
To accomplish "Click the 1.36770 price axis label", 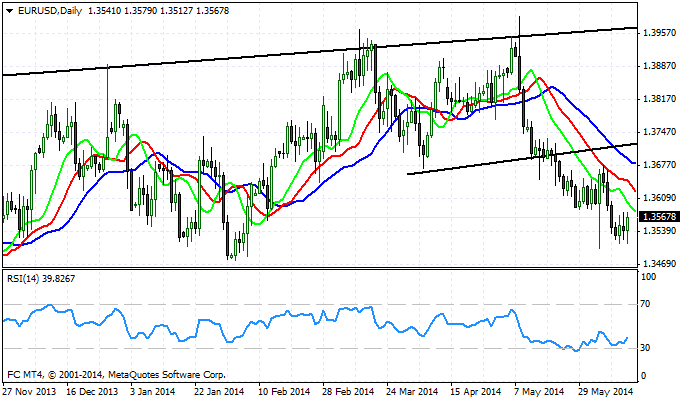I will [660, 165].
